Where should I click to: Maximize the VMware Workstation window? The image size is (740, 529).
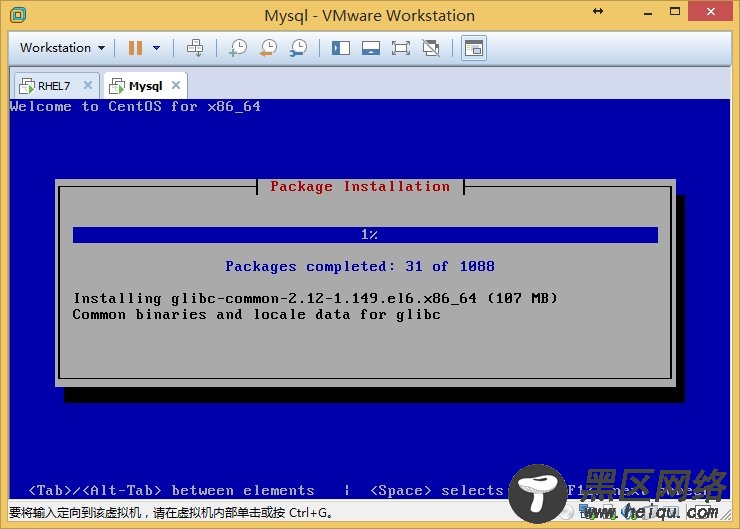(675, 12)
